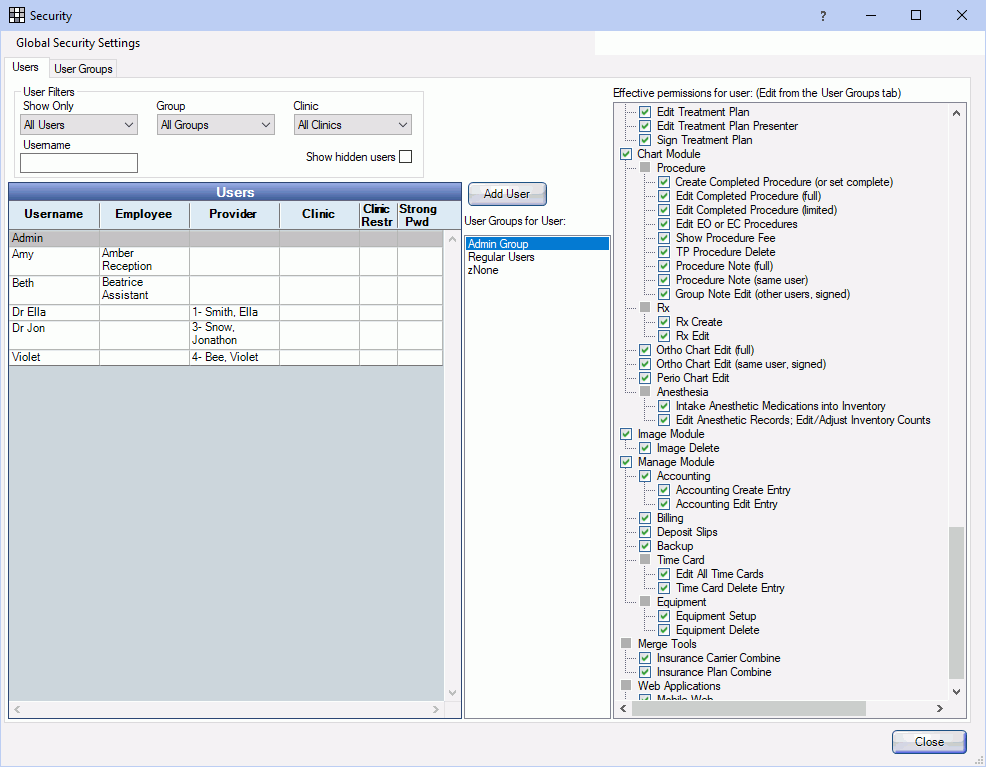
Task: Click the permissions tree vertical scrollbar thumb
Action: point(956,603)
